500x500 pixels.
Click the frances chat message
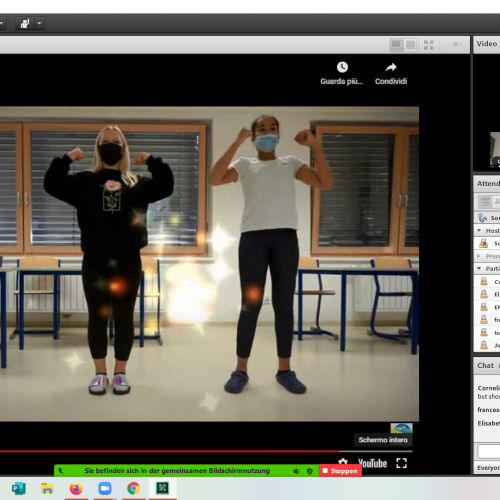(x=488, y=410)
